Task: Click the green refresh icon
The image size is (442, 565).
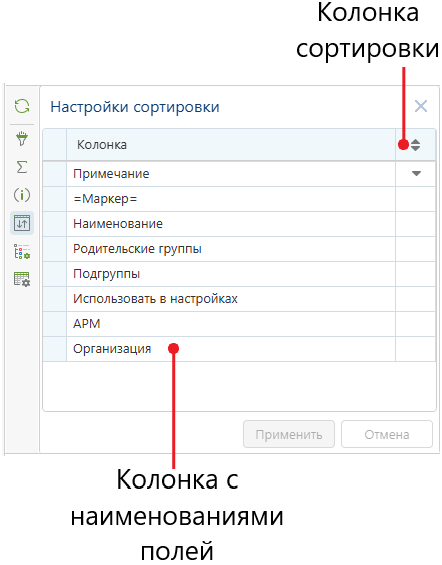Action: point(22,106)
